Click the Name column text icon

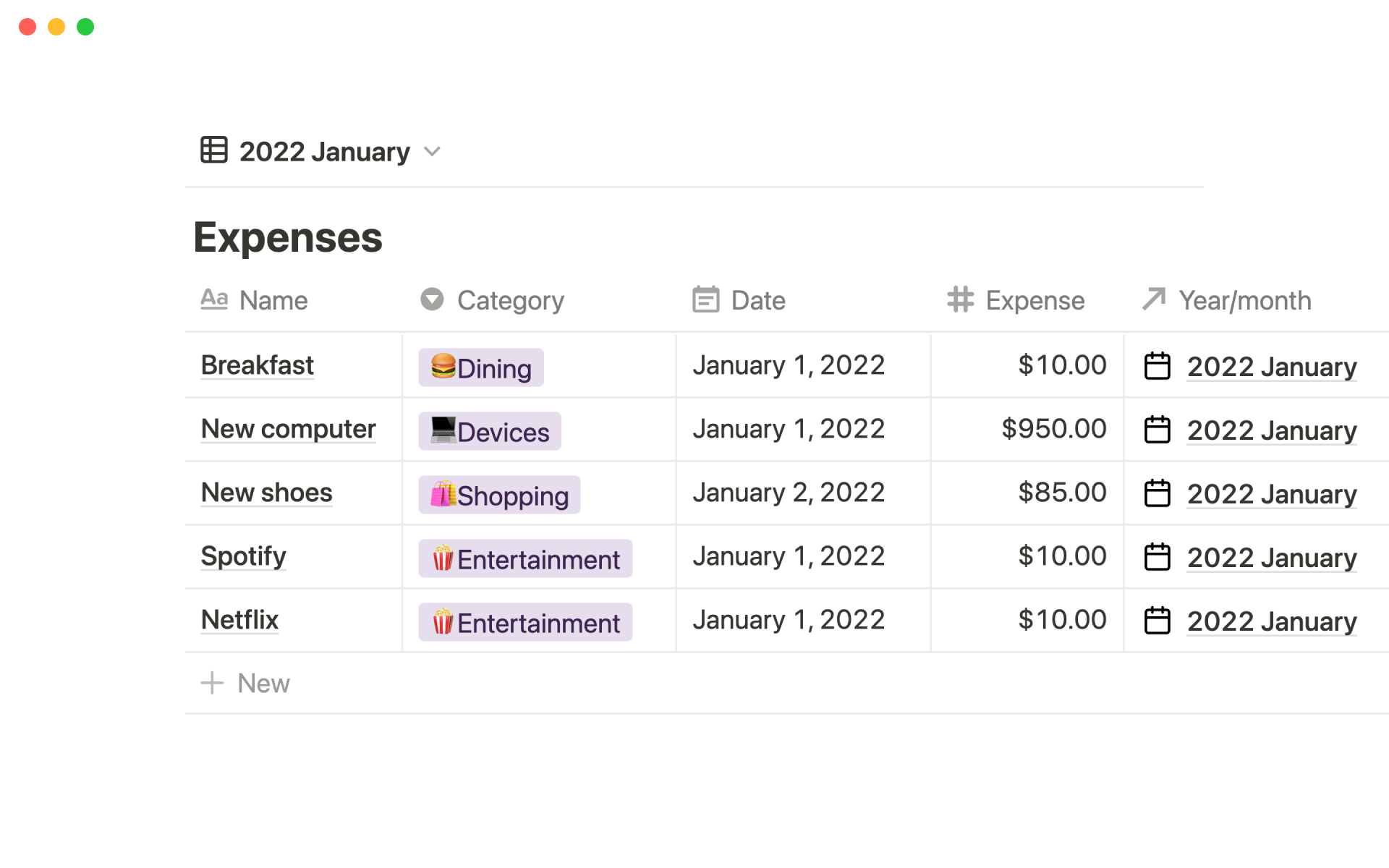[214, 299]
